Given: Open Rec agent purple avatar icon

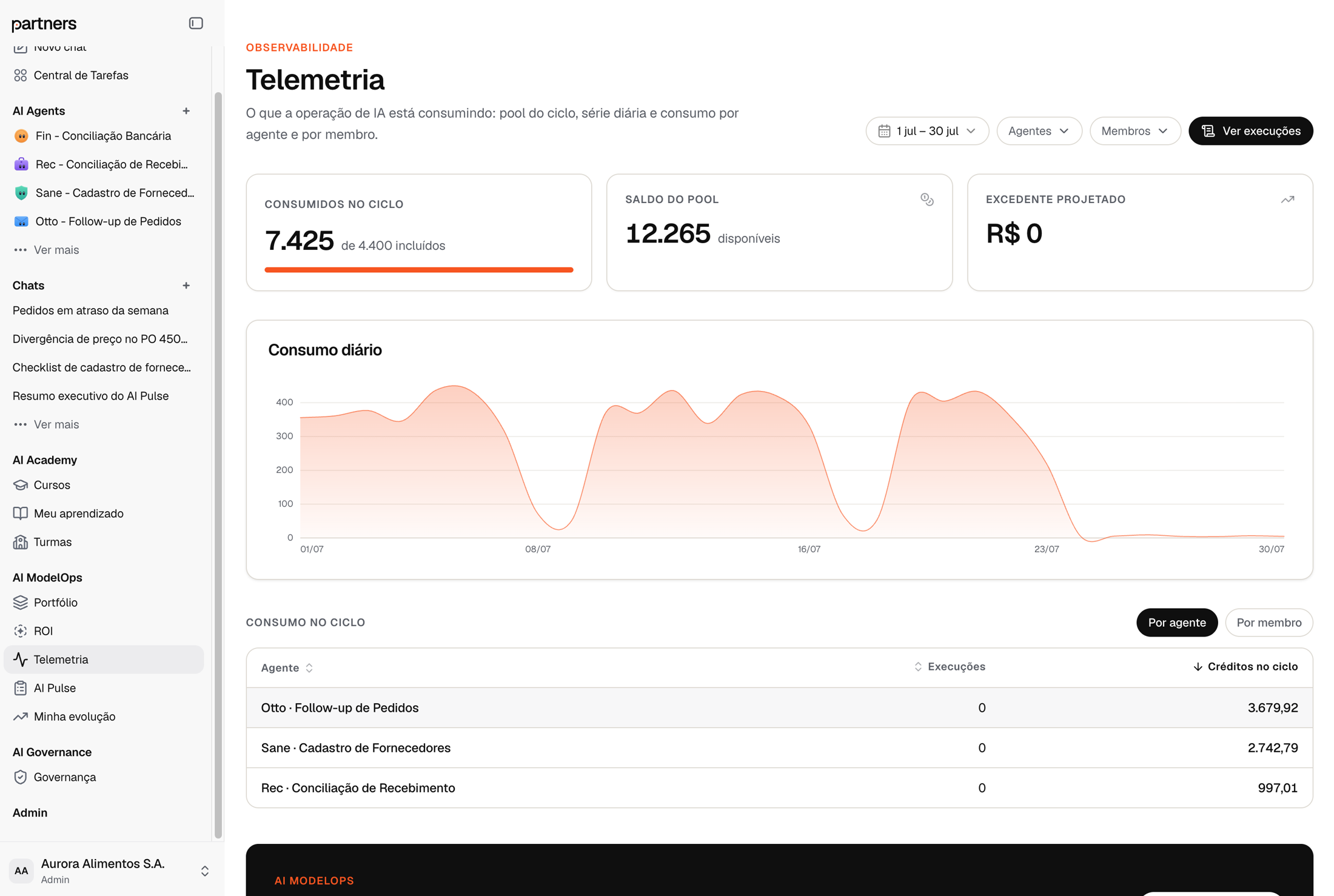Looking at the screenshot, I should tap(21, 164).
